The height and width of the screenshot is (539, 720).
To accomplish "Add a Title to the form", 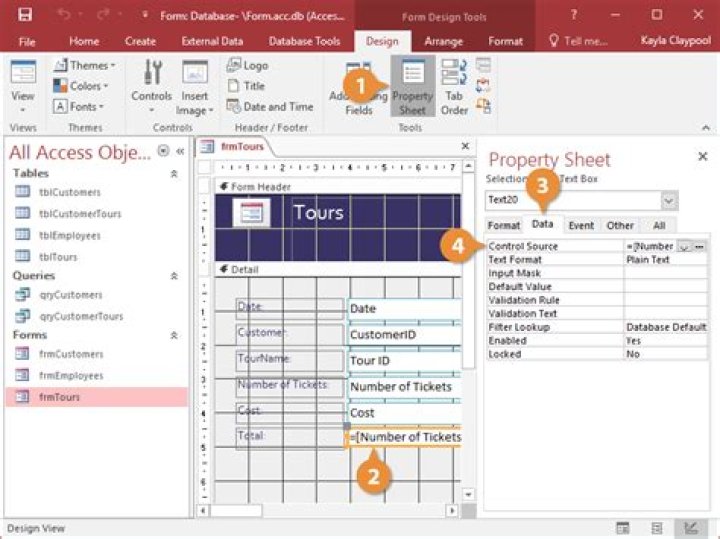I will coord(246,86).
